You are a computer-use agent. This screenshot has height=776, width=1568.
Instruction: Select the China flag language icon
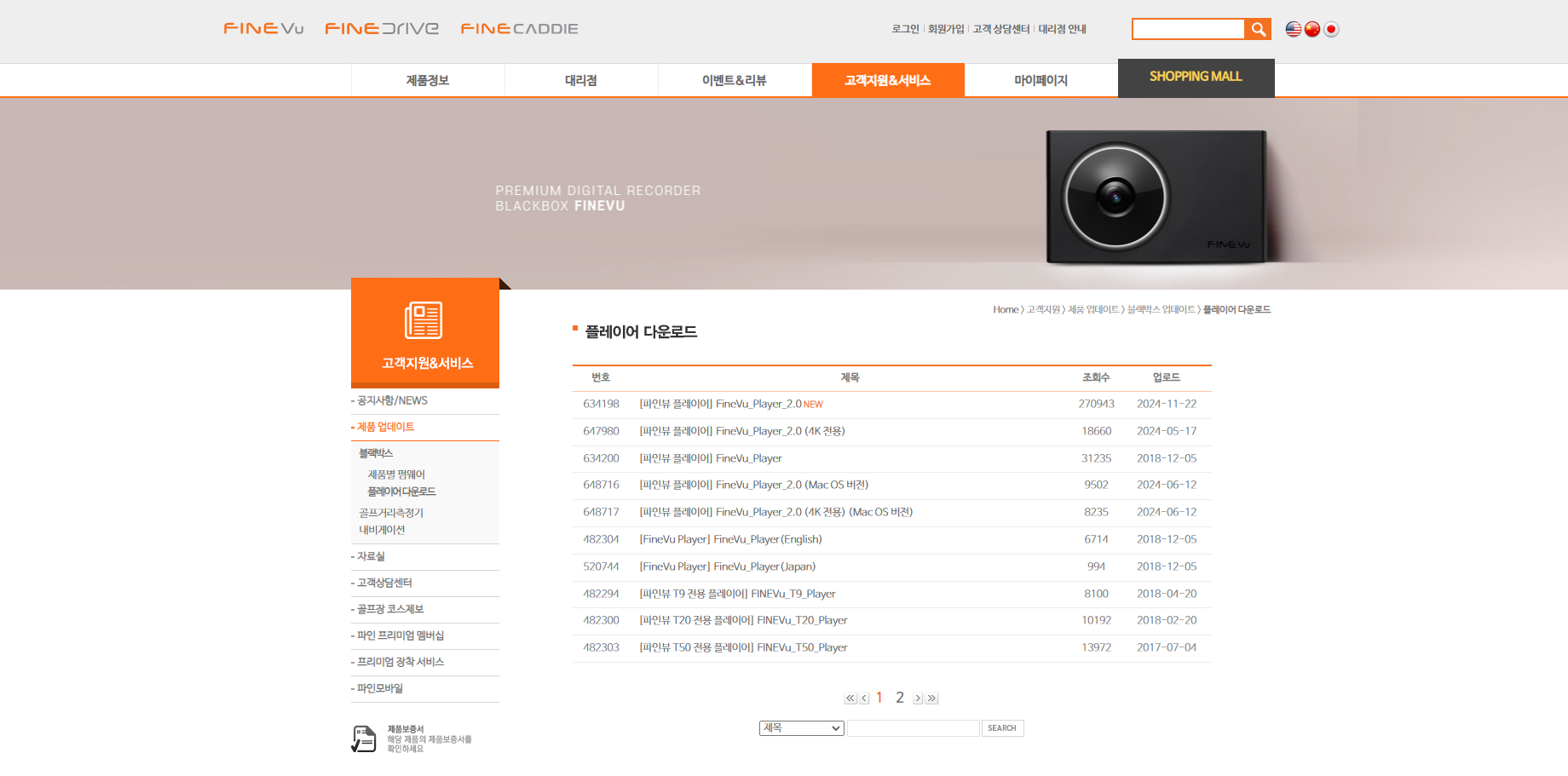(1312, 30)
